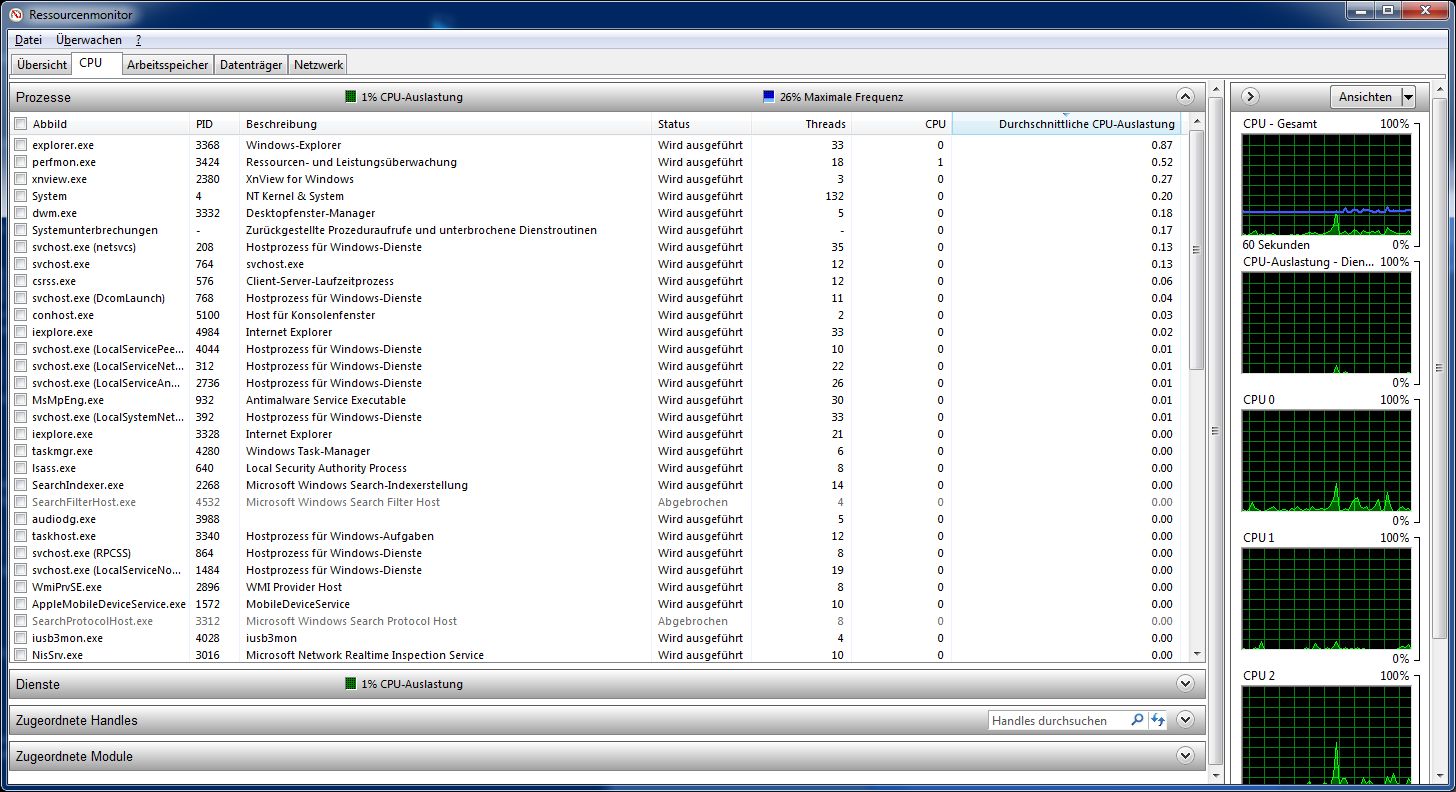Viewport: 1456px width, 792px height.
Task: Select the NisSrv.exe row
Action: pyautogui.click(x=594, y=655)
